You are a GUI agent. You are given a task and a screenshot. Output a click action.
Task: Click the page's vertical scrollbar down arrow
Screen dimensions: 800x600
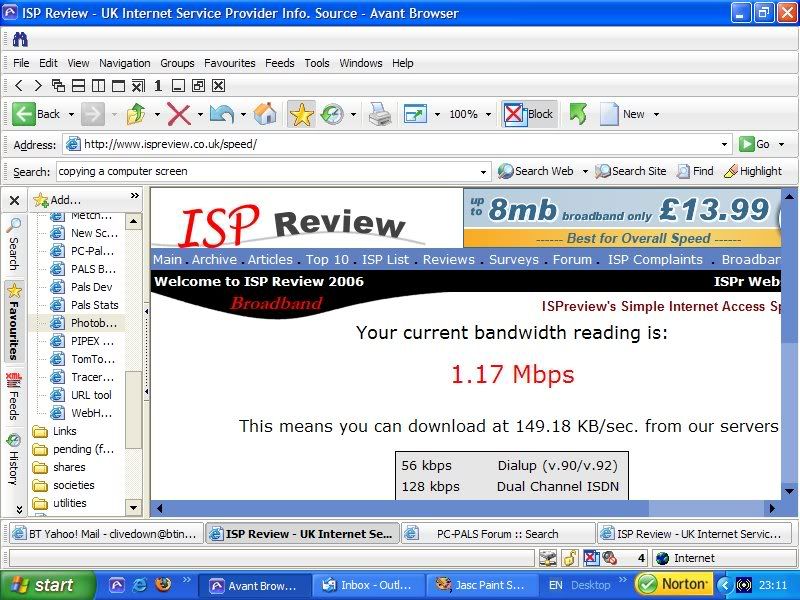point(789,492)
